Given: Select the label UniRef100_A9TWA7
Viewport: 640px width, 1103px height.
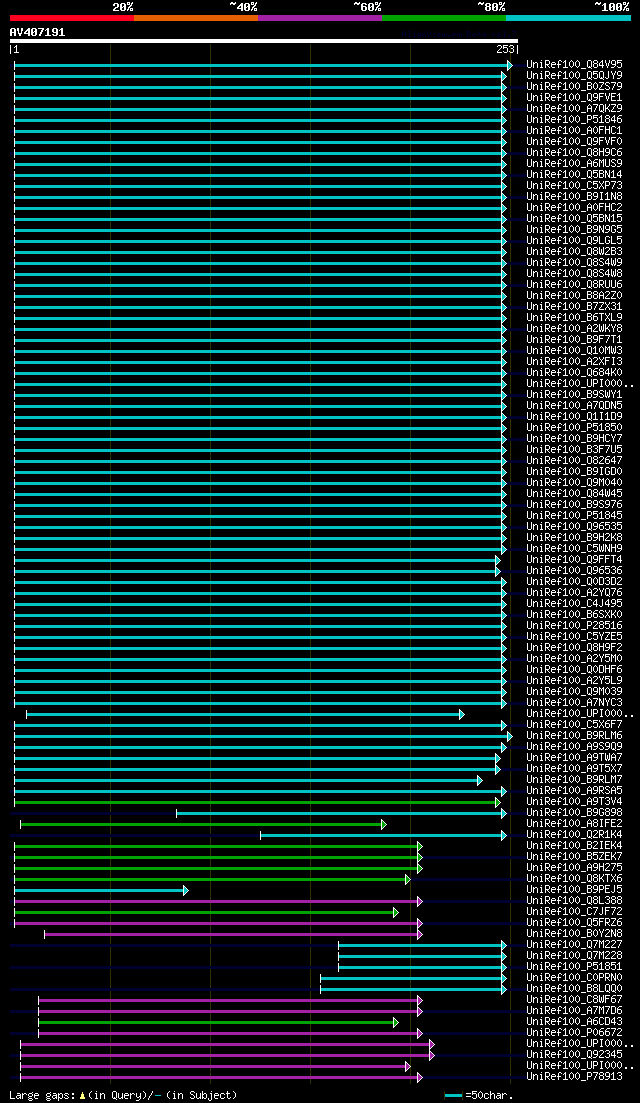Looking at the screenshot, I should (x=574, y=757).
